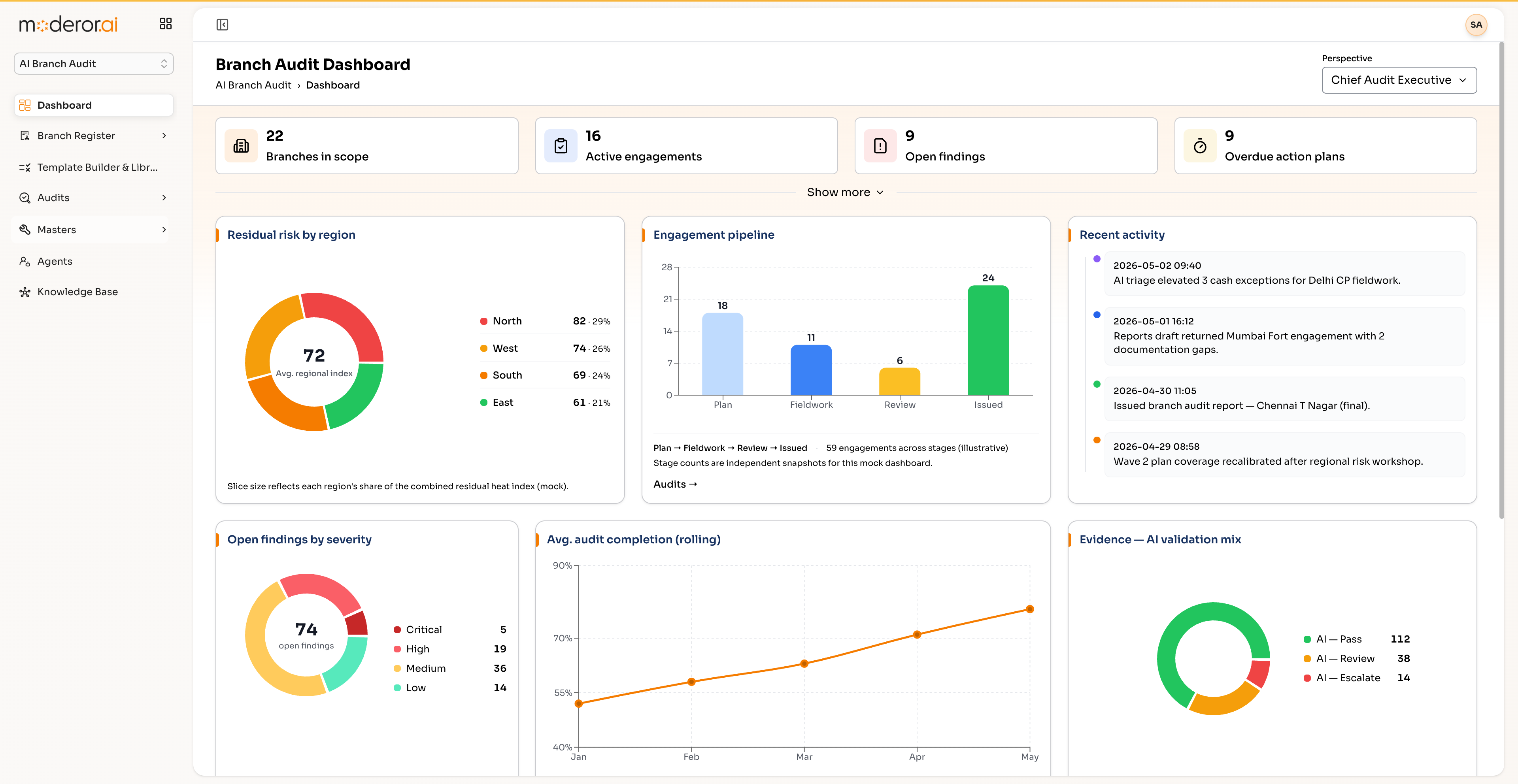Screen dimensions: 1518x784
Task: Open the Chennai T Nagar issued report activity
Action: pos(1284,399)
